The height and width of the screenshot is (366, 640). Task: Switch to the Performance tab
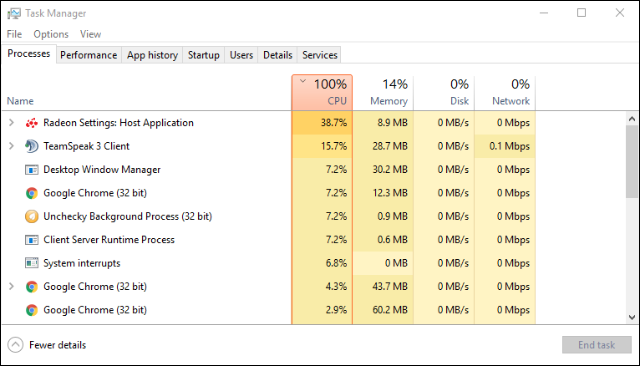89,55
